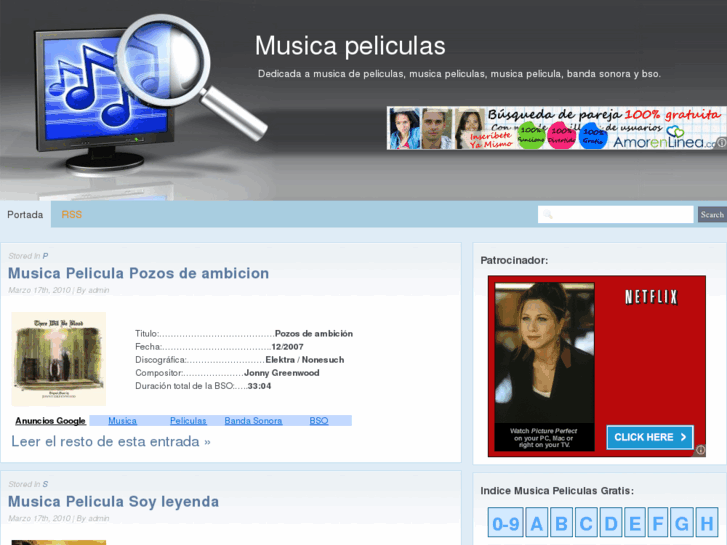Screen dimensions: 727x545
Task: Click inside the search input field
Action: tap(615, 214)
